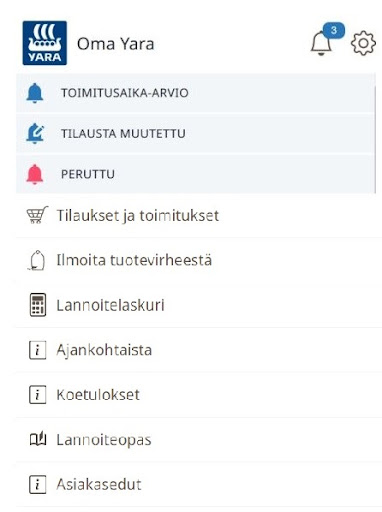Click the shopping cart icon
This screenshot has width=382, height=512.
[x=37, y=215]
